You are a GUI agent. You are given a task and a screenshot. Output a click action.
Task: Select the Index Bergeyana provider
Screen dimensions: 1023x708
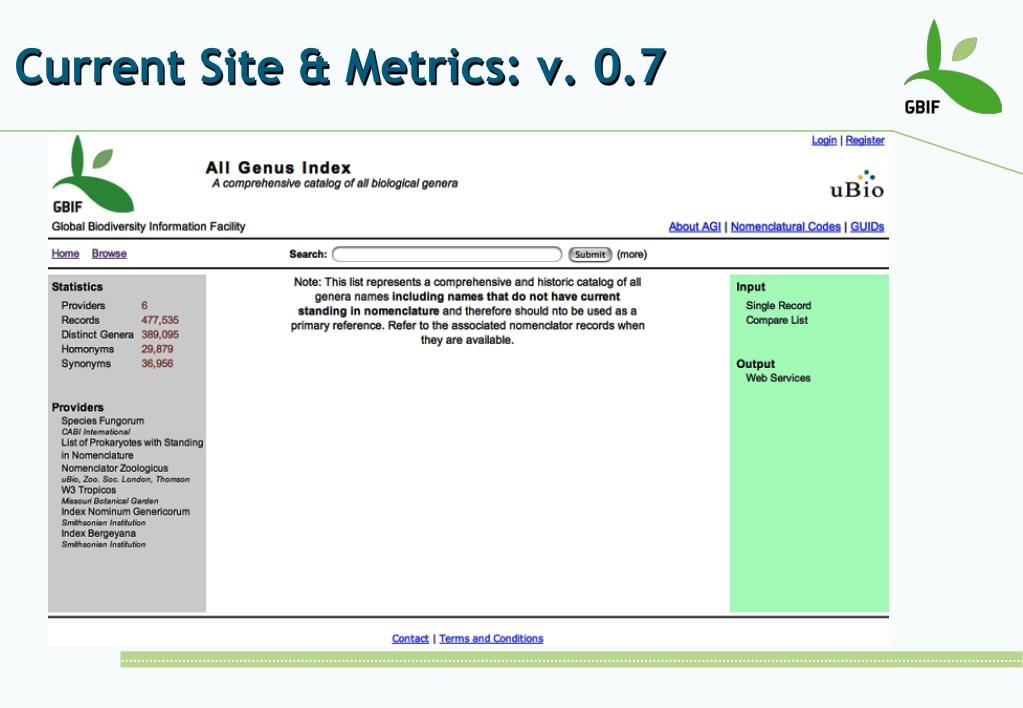coord(99,533)
